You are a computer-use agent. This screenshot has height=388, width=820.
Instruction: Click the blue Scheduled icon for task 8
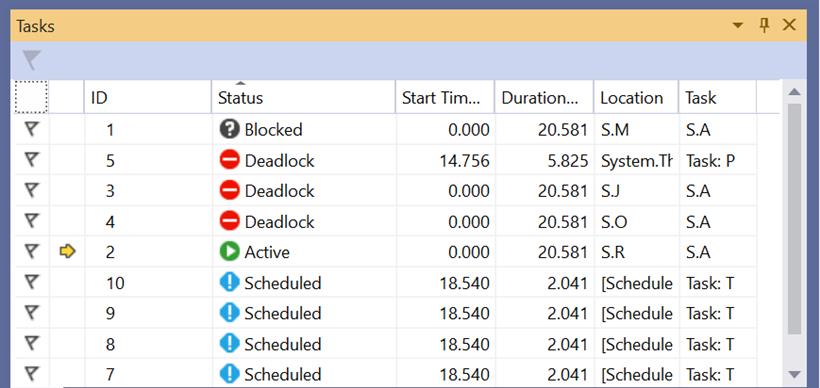(230, 344)
